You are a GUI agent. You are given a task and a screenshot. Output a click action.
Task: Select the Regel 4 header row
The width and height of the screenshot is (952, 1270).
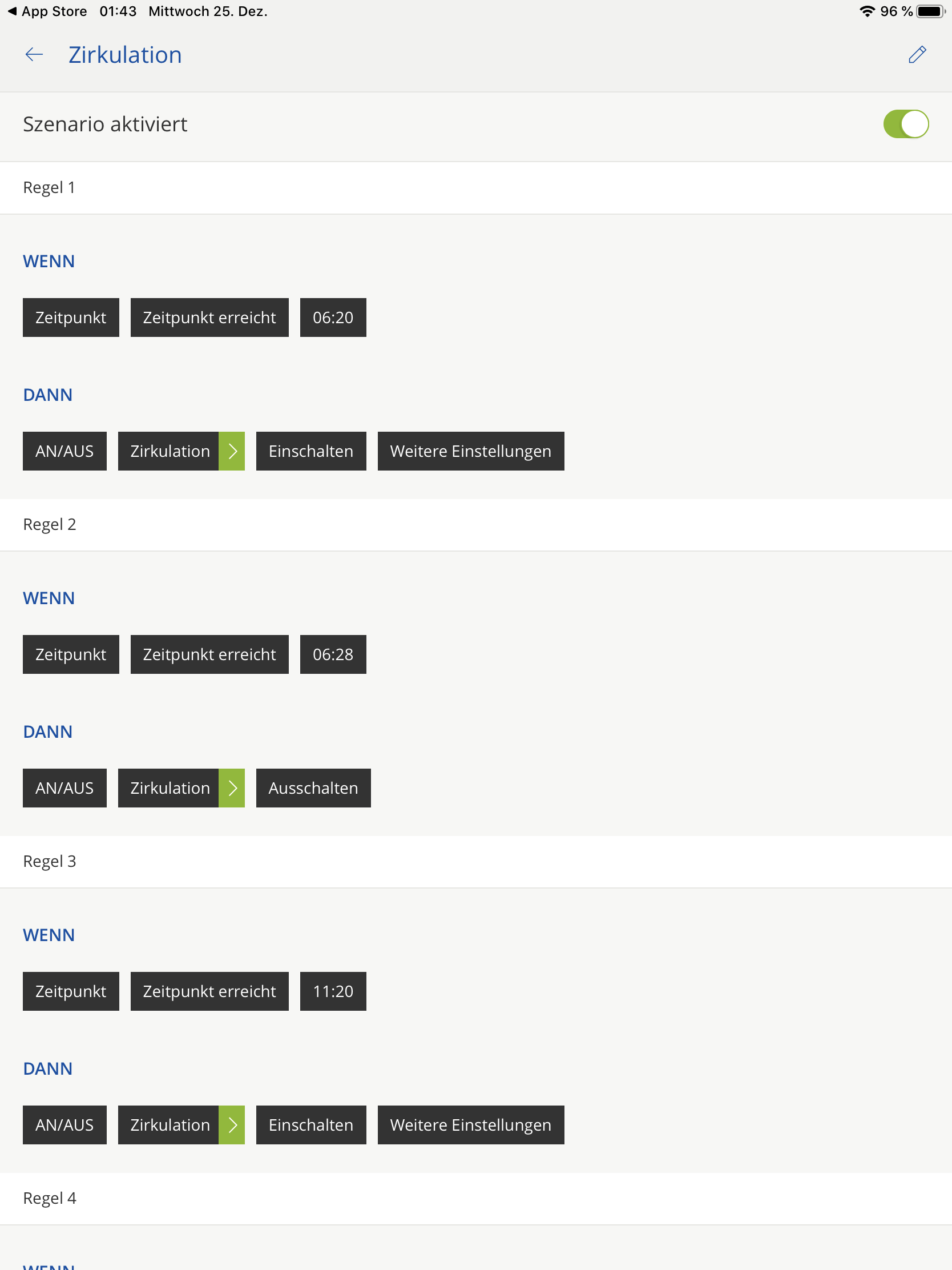point(475,1198)
